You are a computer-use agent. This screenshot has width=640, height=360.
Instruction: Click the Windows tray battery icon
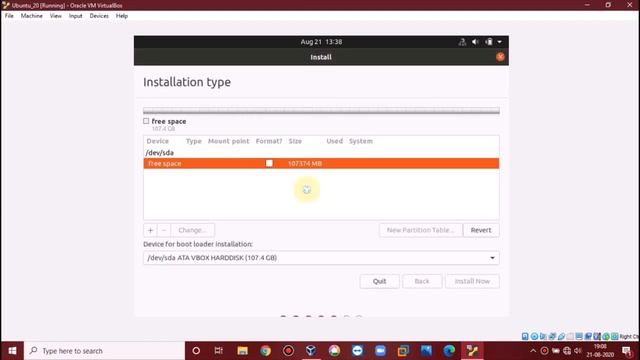pos(556,351)
